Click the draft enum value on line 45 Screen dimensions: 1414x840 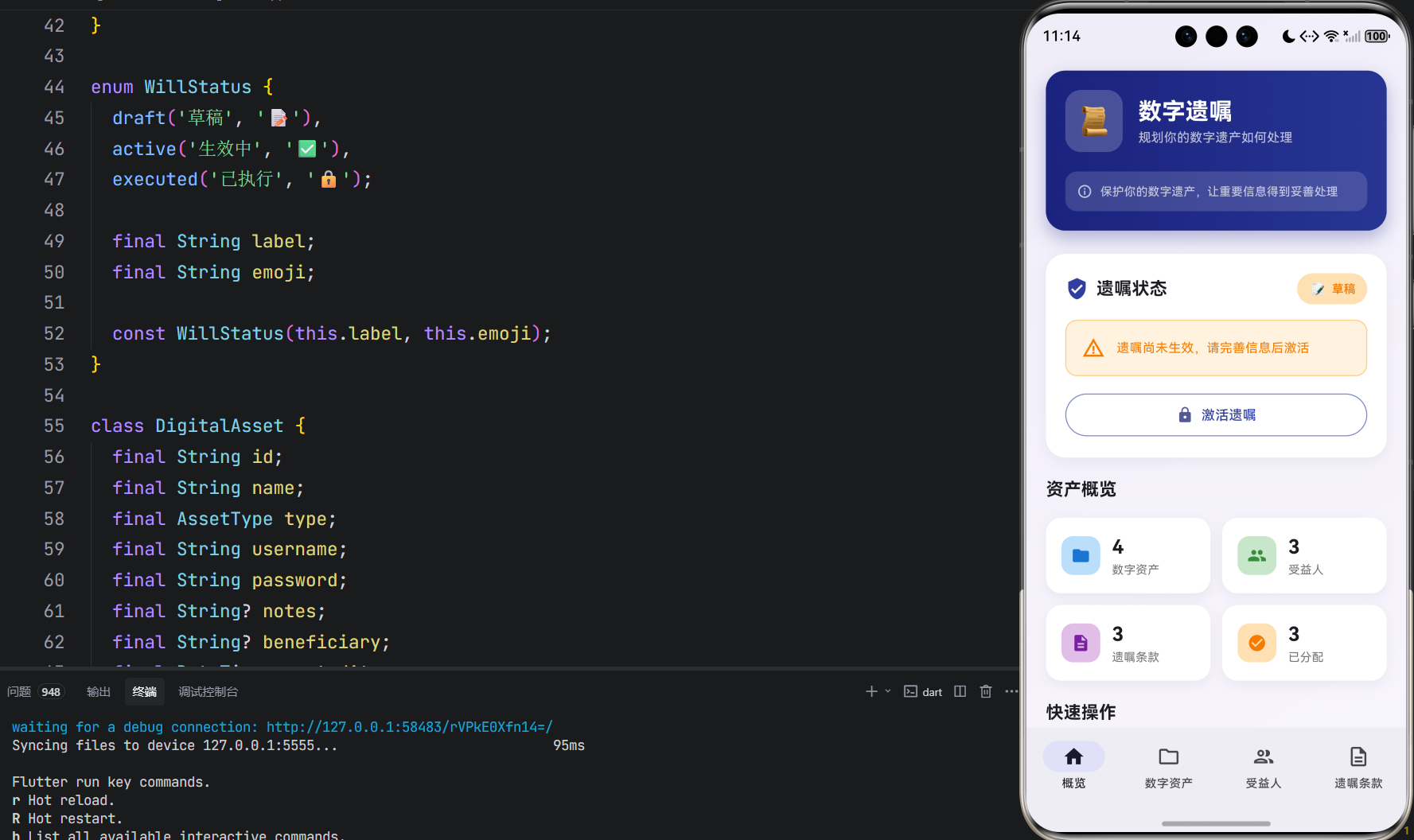(138, 118)
